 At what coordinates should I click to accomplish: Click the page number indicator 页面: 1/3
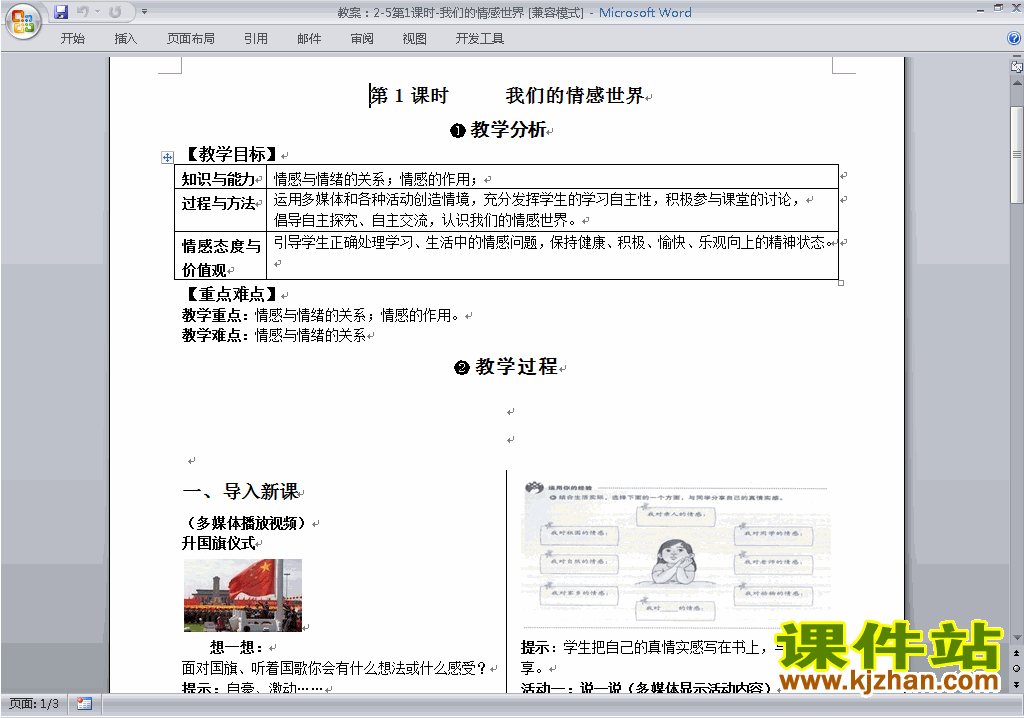click(x=33, y=704)
